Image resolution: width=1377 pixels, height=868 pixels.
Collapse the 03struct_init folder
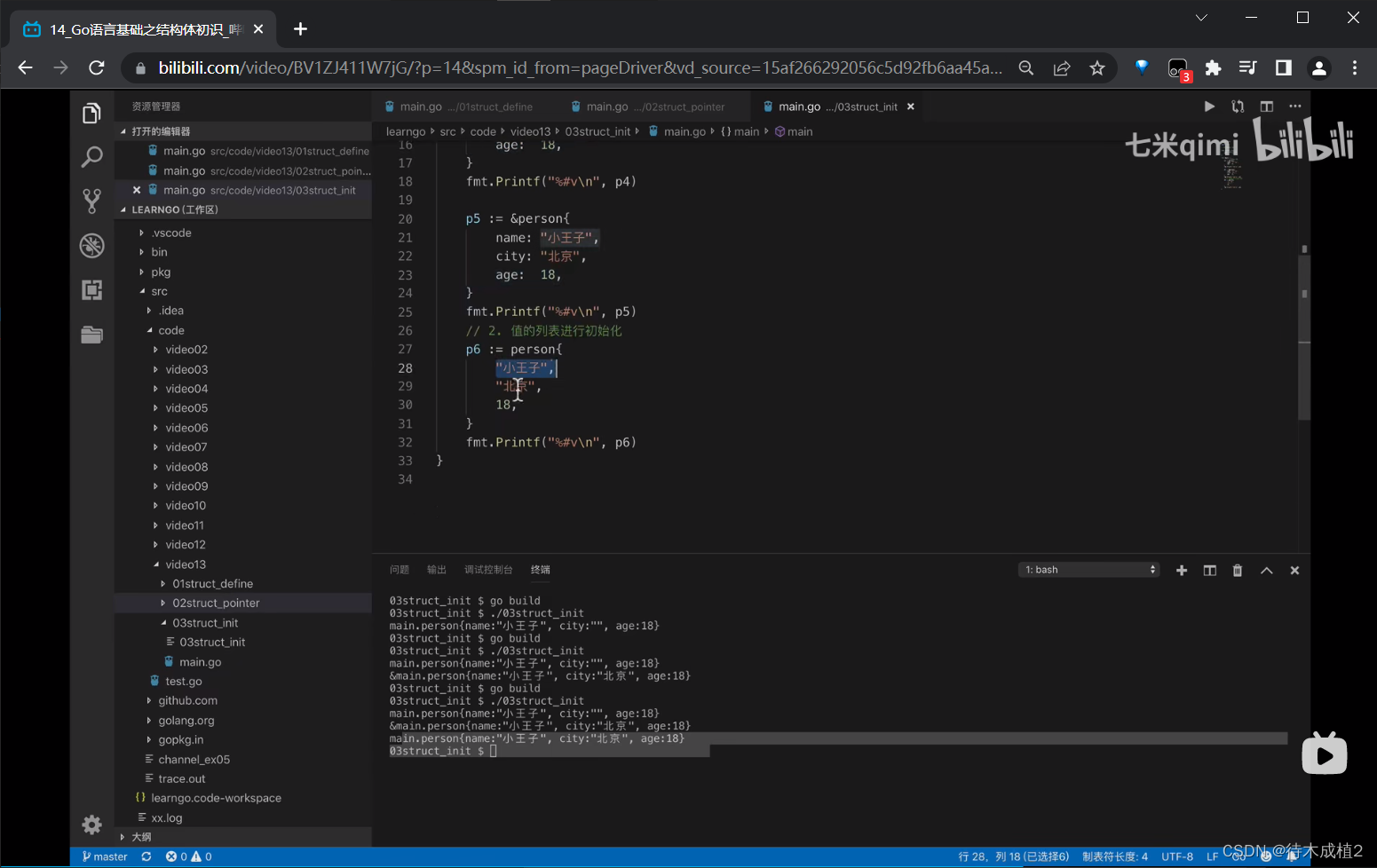tap(205, 623)
